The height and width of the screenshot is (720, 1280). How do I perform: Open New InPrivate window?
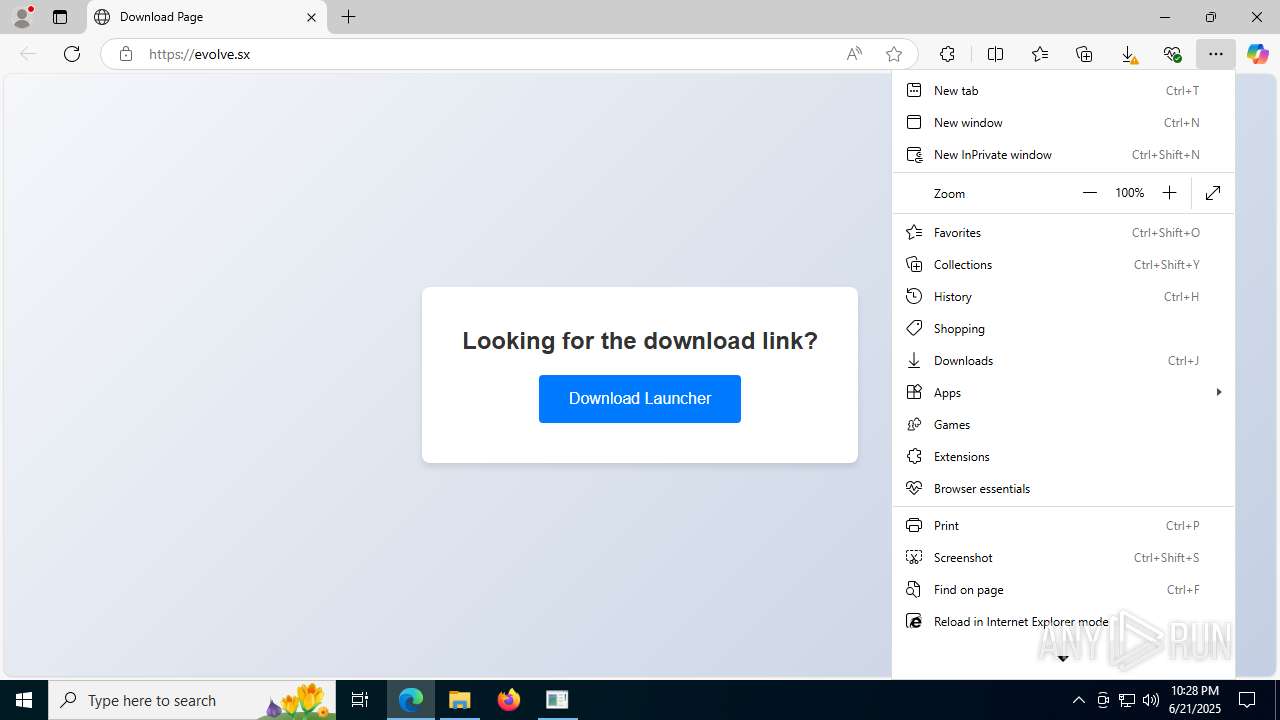(1063, 154)
